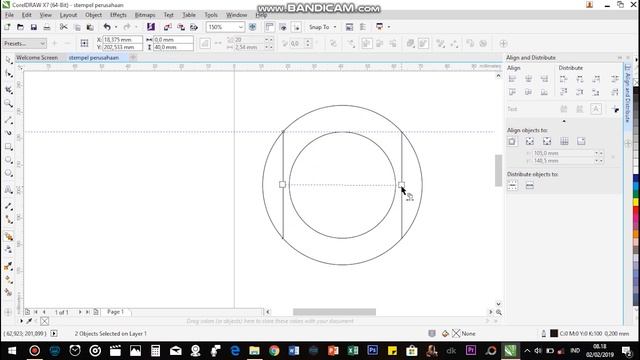Toggle Distribute to Extent of page
640x360 pixels.
[529, 186]
